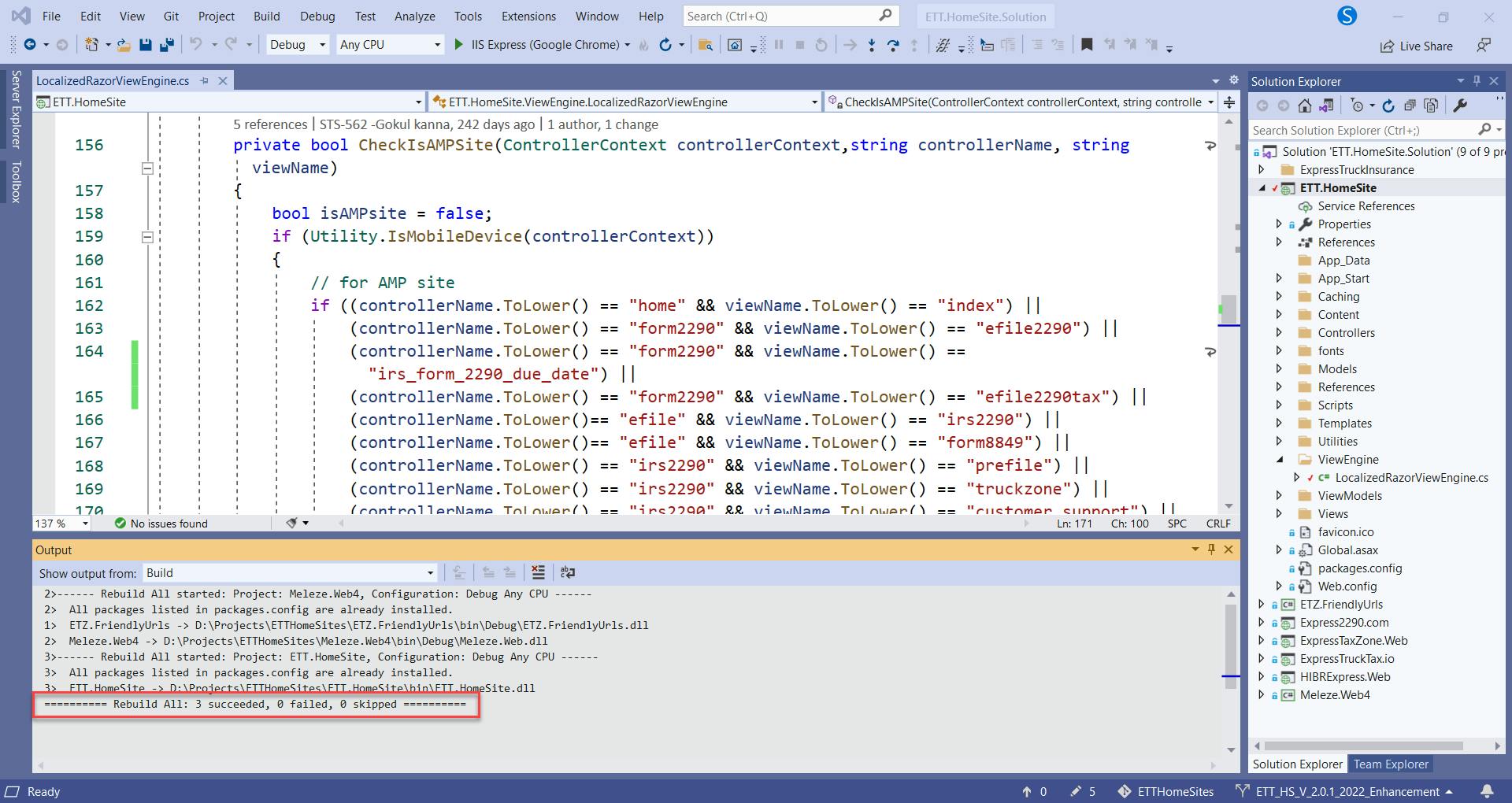Switch to the Team Explorer tab
This screenshot has height=803, width=1512.
click(x=1391, y=764)
